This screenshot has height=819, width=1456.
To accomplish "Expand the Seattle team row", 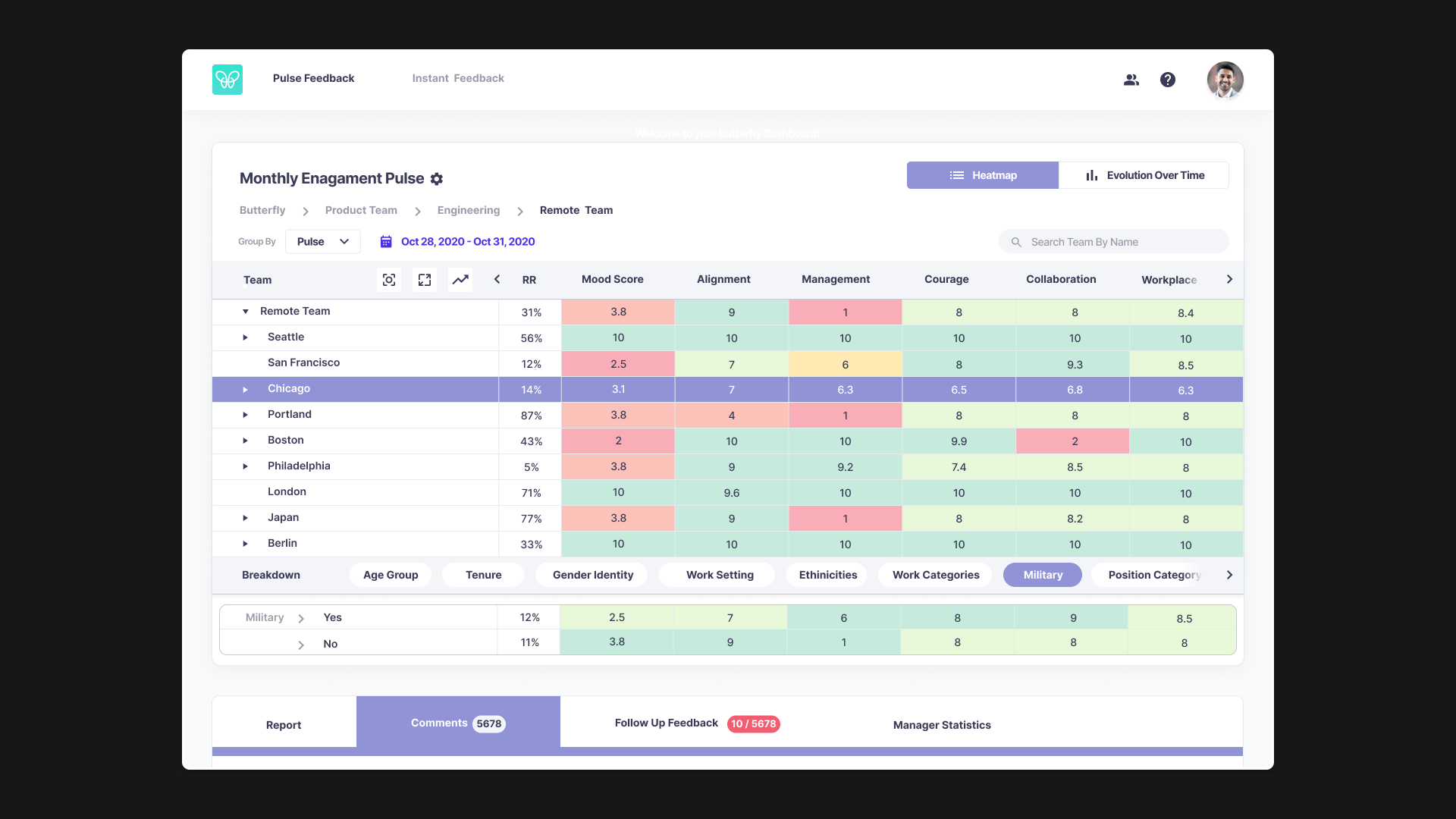I will (246, 337).
